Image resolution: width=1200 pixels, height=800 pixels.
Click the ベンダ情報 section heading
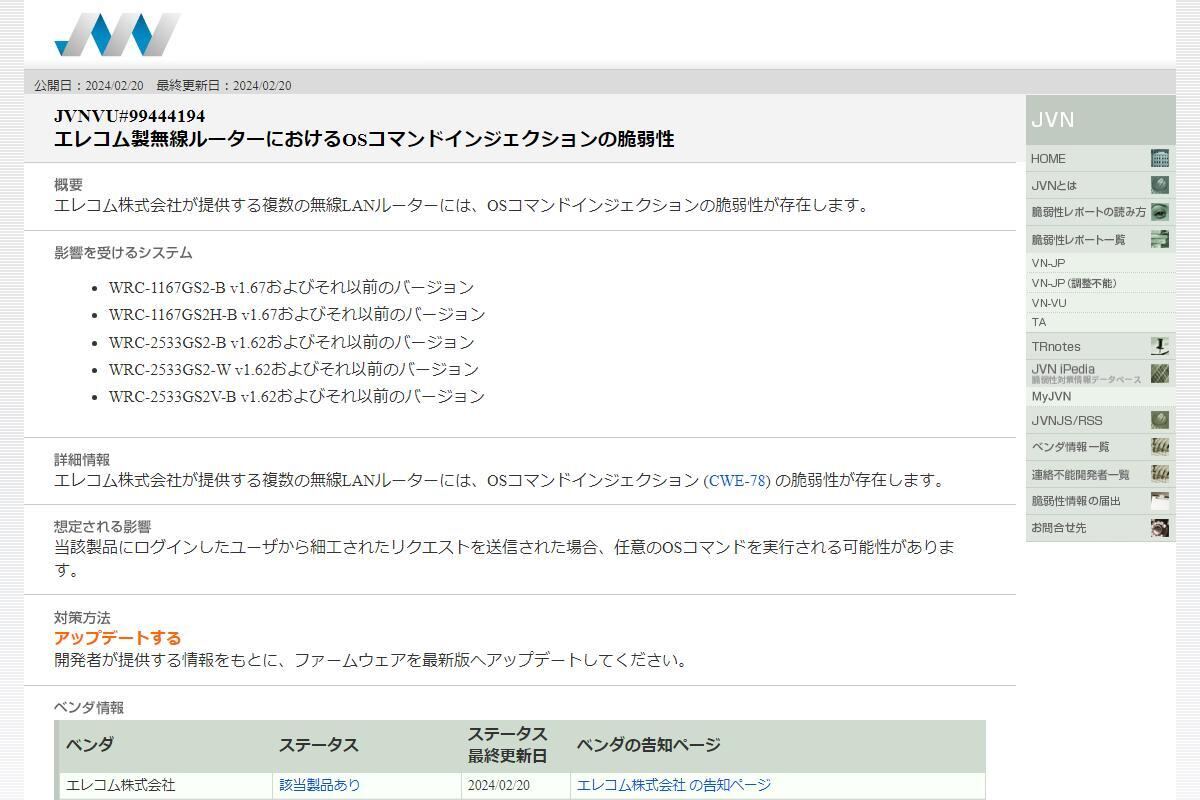click(x=89, y=708)
